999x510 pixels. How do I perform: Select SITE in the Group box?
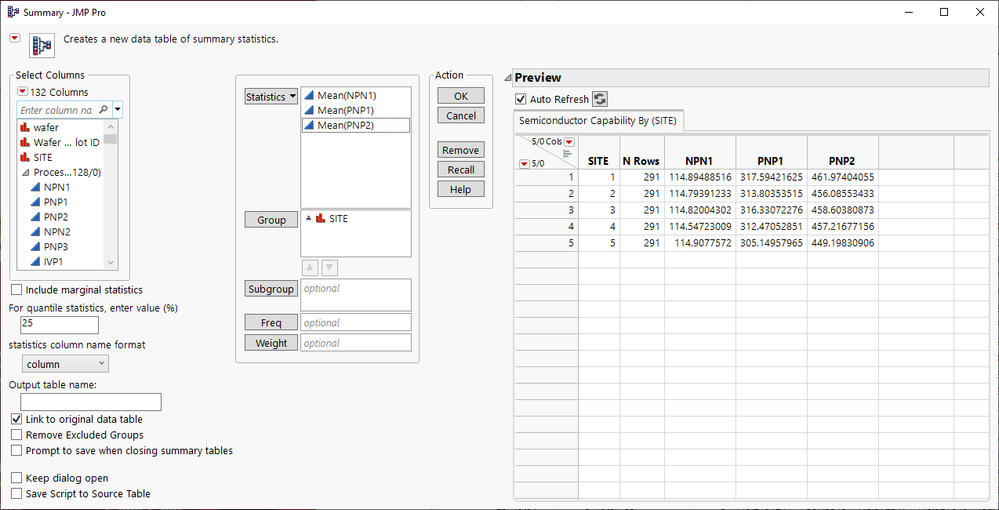tap(338, 219)
